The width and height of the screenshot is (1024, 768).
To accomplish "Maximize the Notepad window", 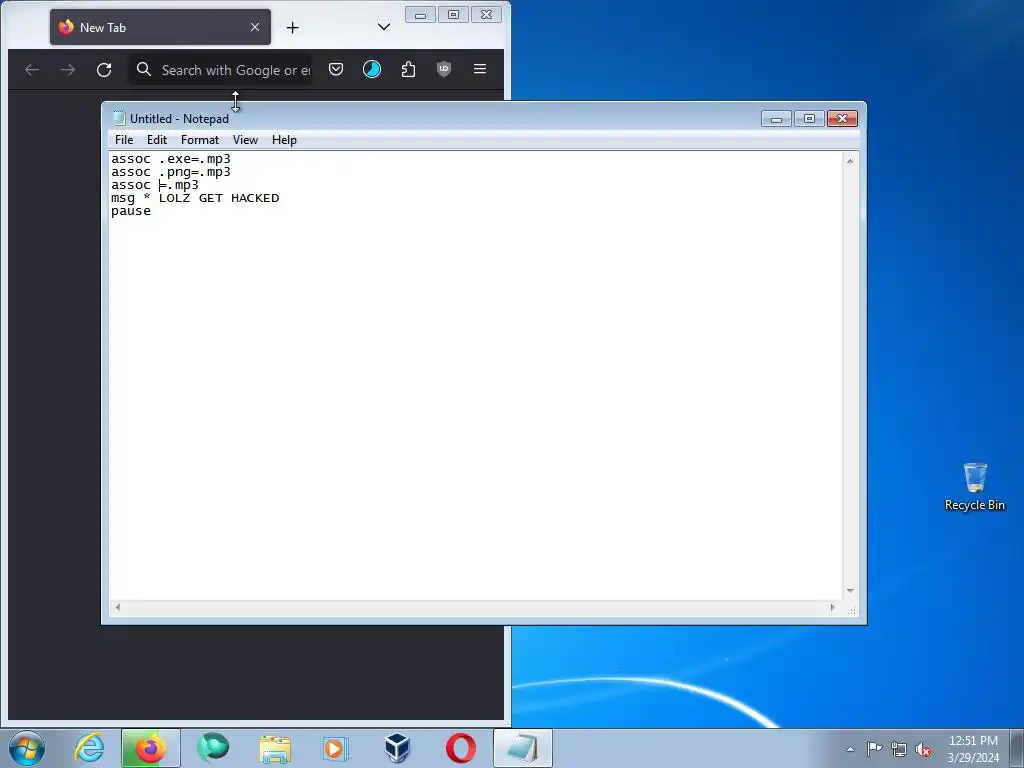I will click(809, 118).
